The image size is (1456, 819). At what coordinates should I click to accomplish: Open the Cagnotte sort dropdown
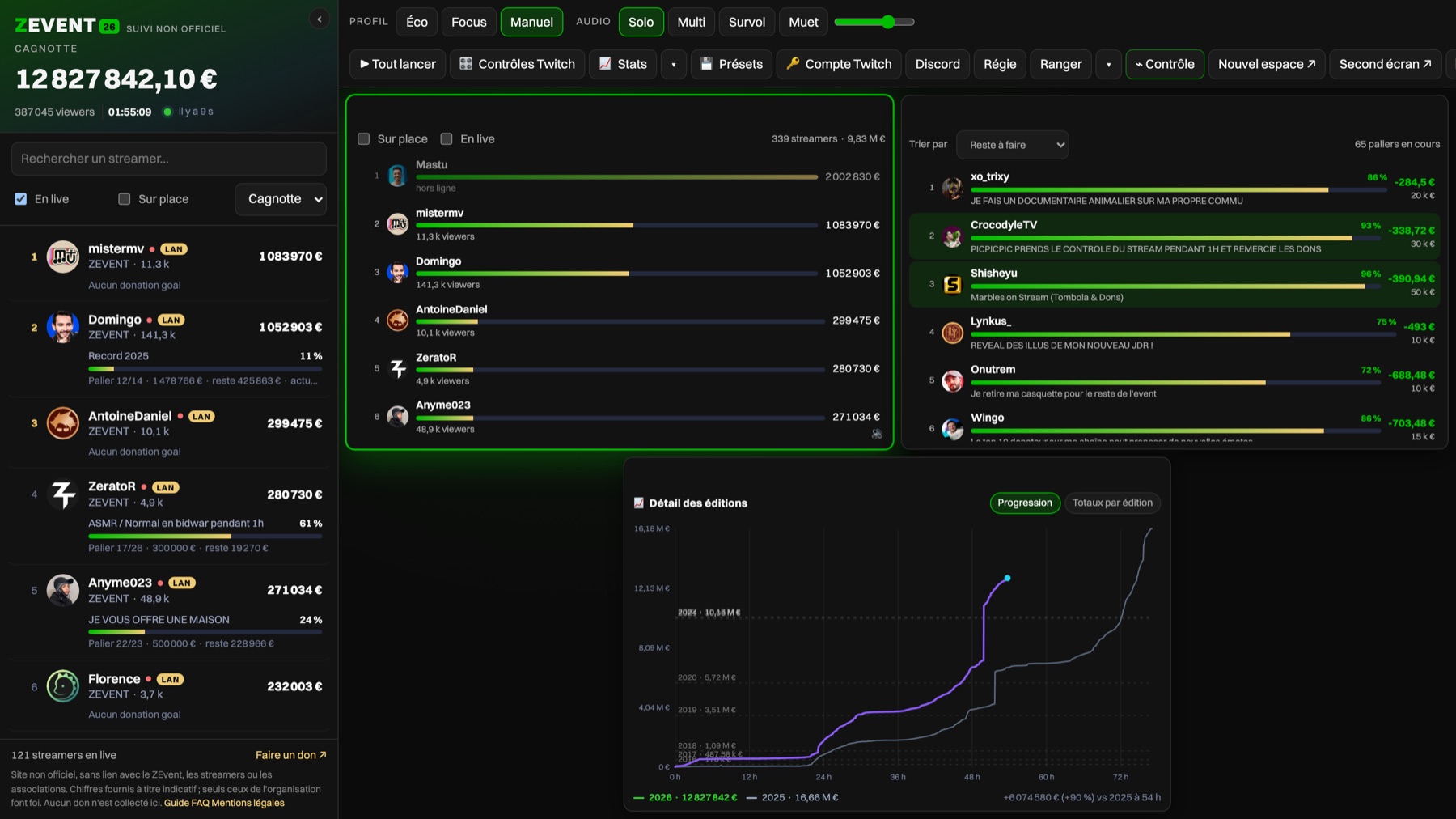point(281,199)
